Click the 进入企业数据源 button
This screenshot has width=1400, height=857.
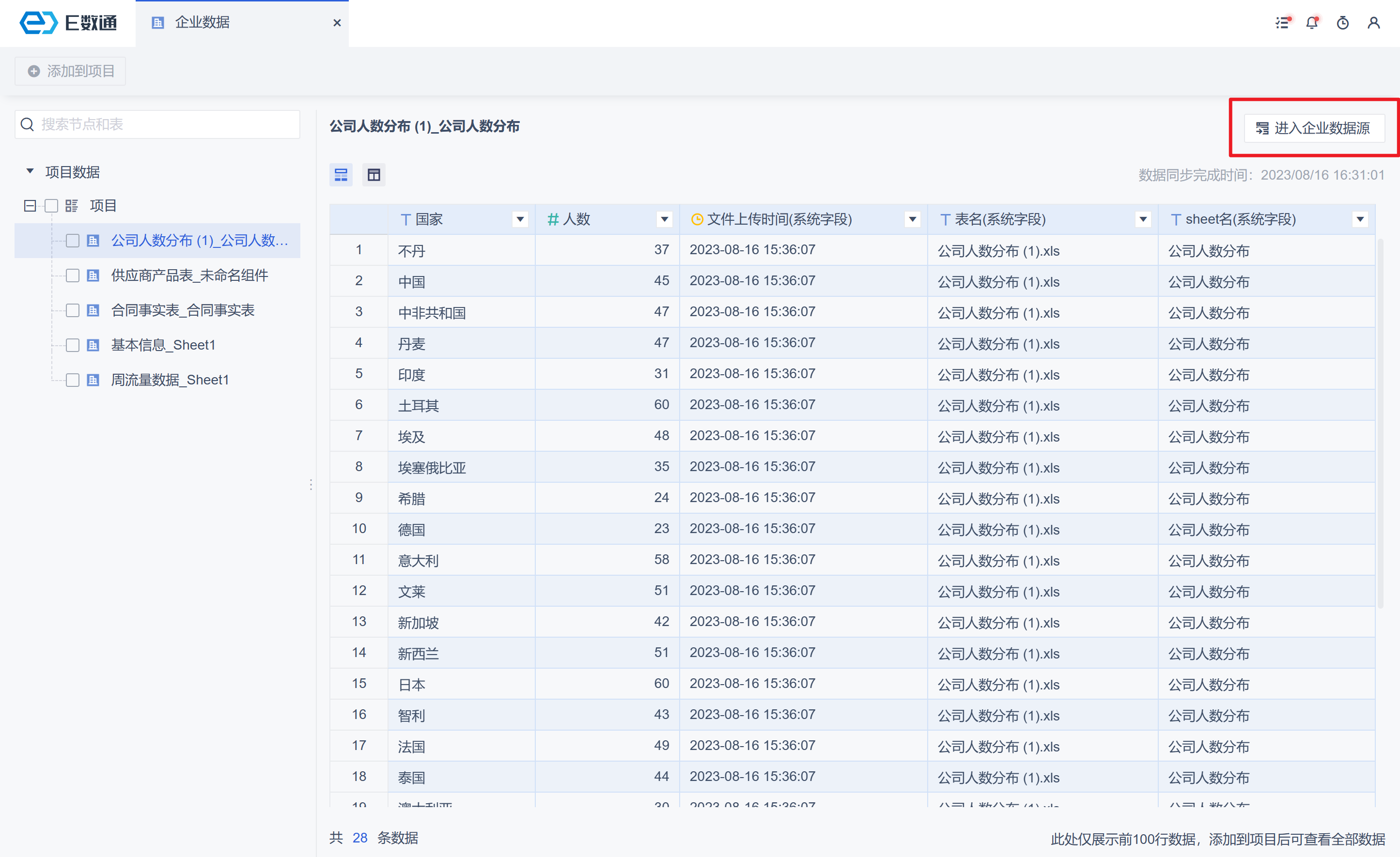point(1314,128)
